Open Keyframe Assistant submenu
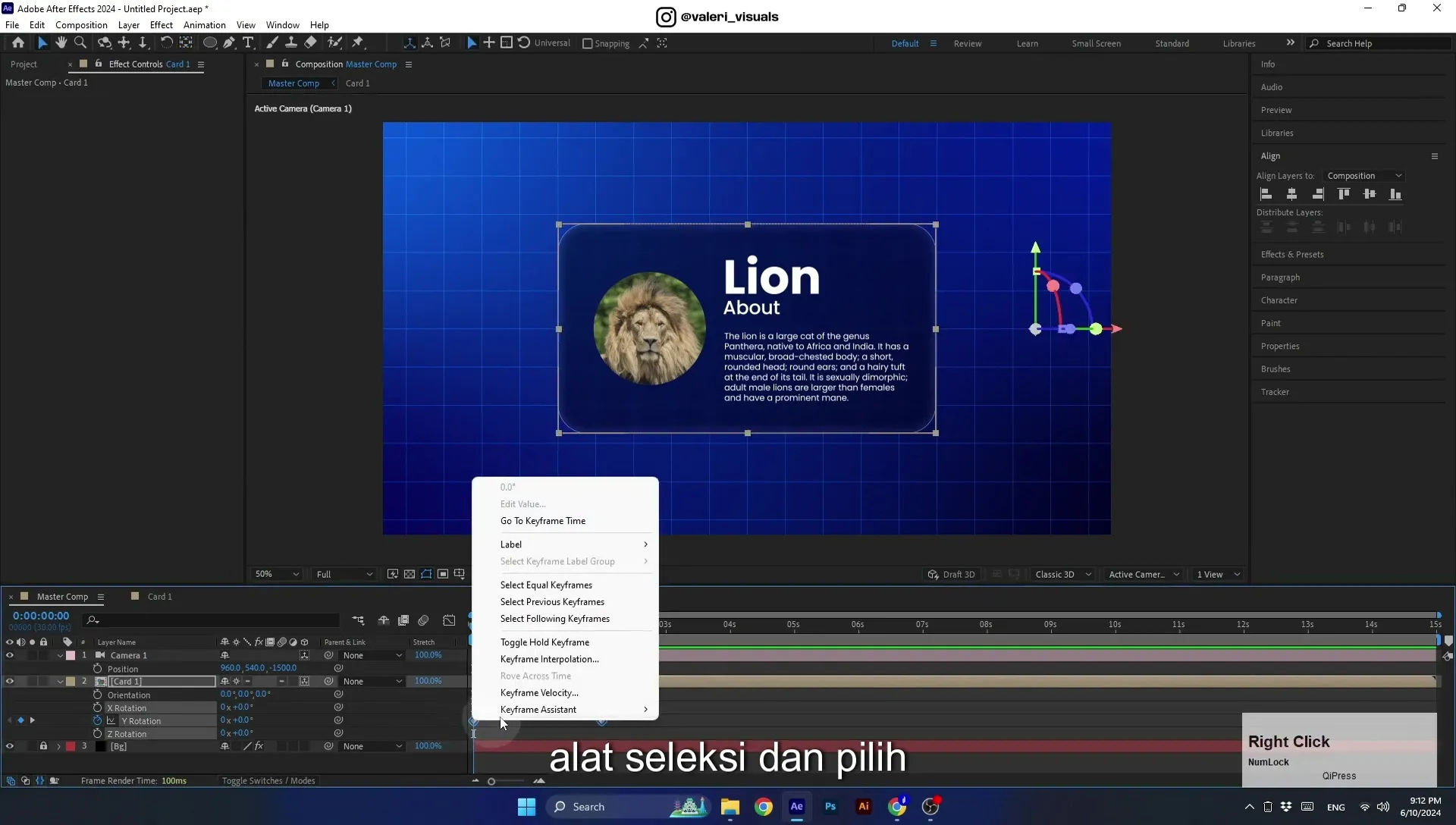Viewport: 1456px width, 825px height. (565, 710)
